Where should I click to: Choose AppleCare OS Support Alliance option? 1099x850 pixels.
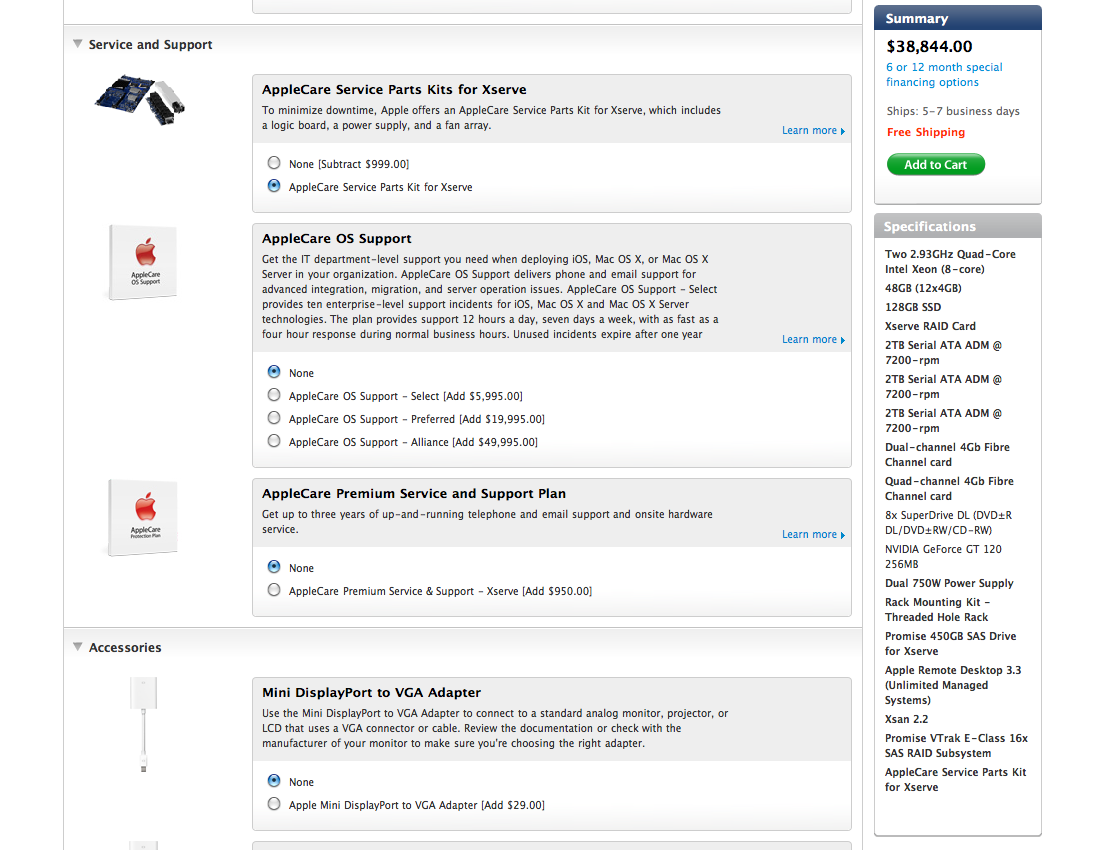pos(274,441)
